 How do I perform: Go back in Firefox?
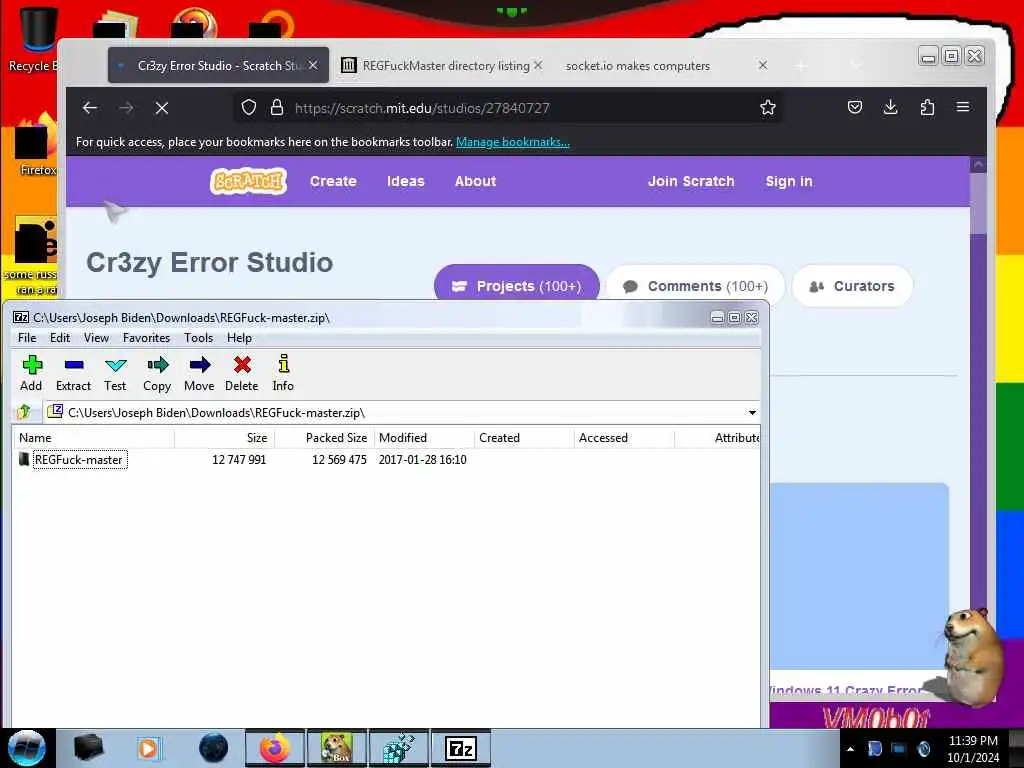(90, 108)
